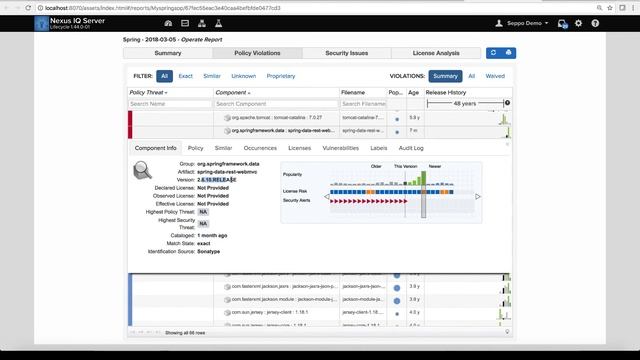Click the print report icon button

[509, 53]
